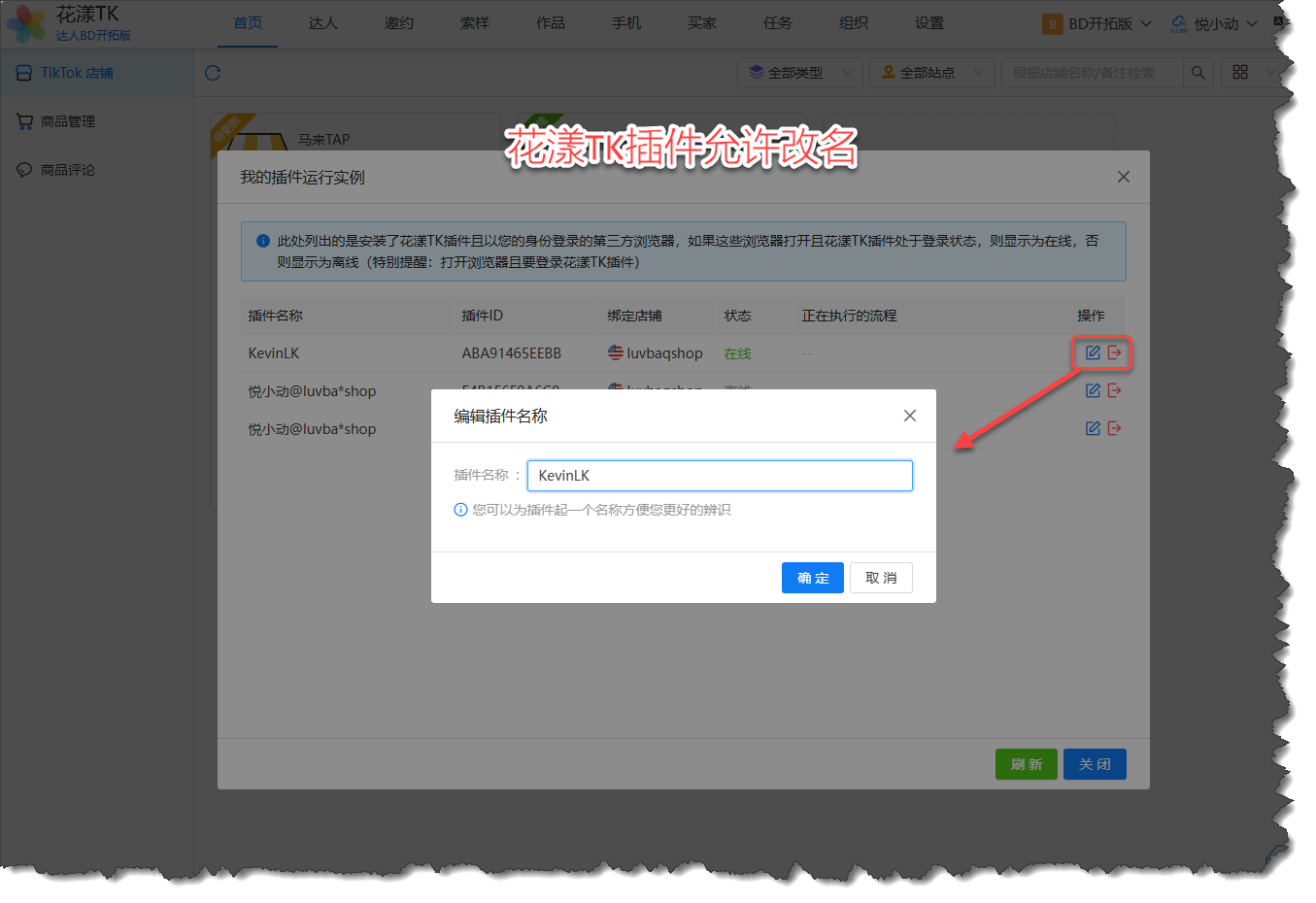Open the BD开拓版 version dropdown
This screenshot has height=903, width=1316.
(x=1097, y=23)
